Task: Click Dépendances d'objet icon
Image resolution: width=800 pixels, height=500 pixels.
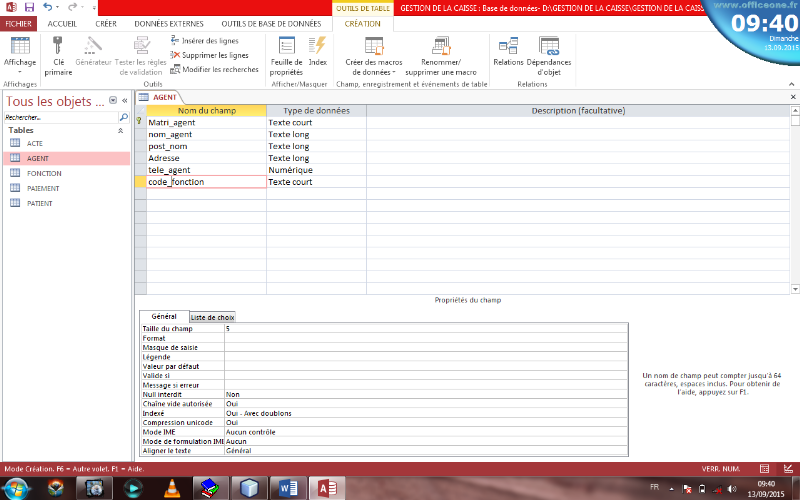Action: 548,46
